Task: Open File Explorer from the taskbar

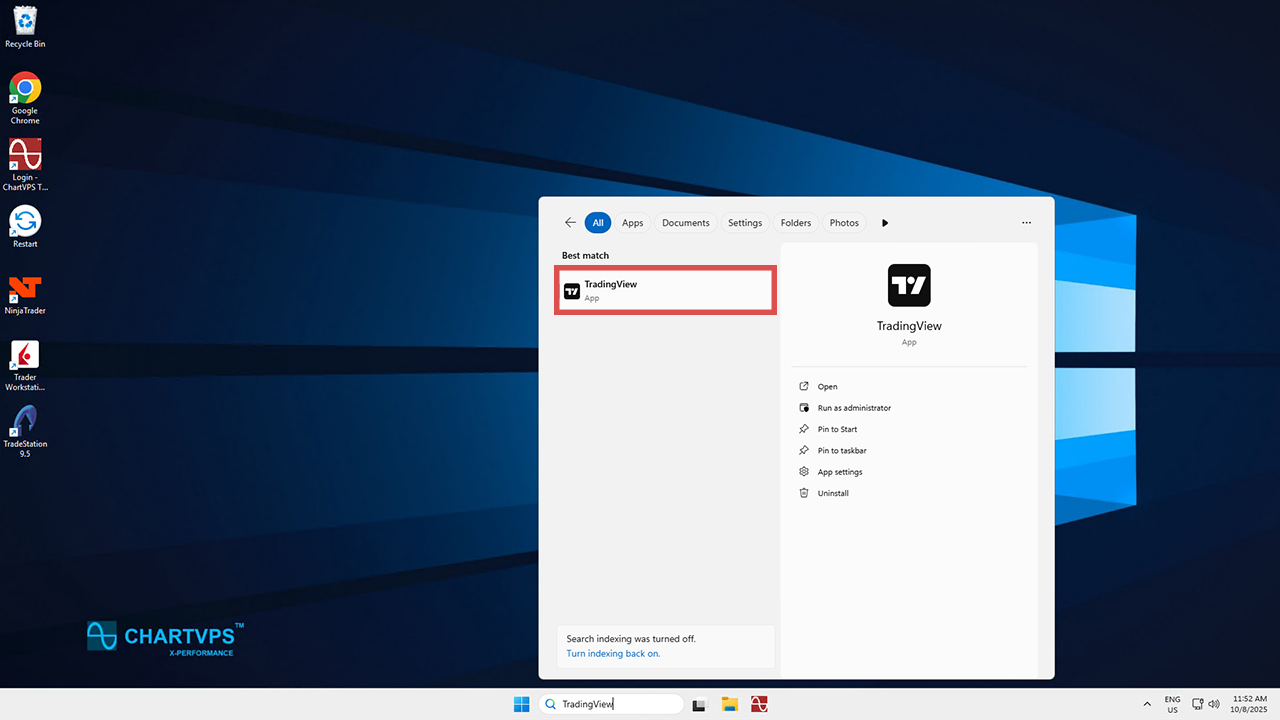Action: pos(730,704)
